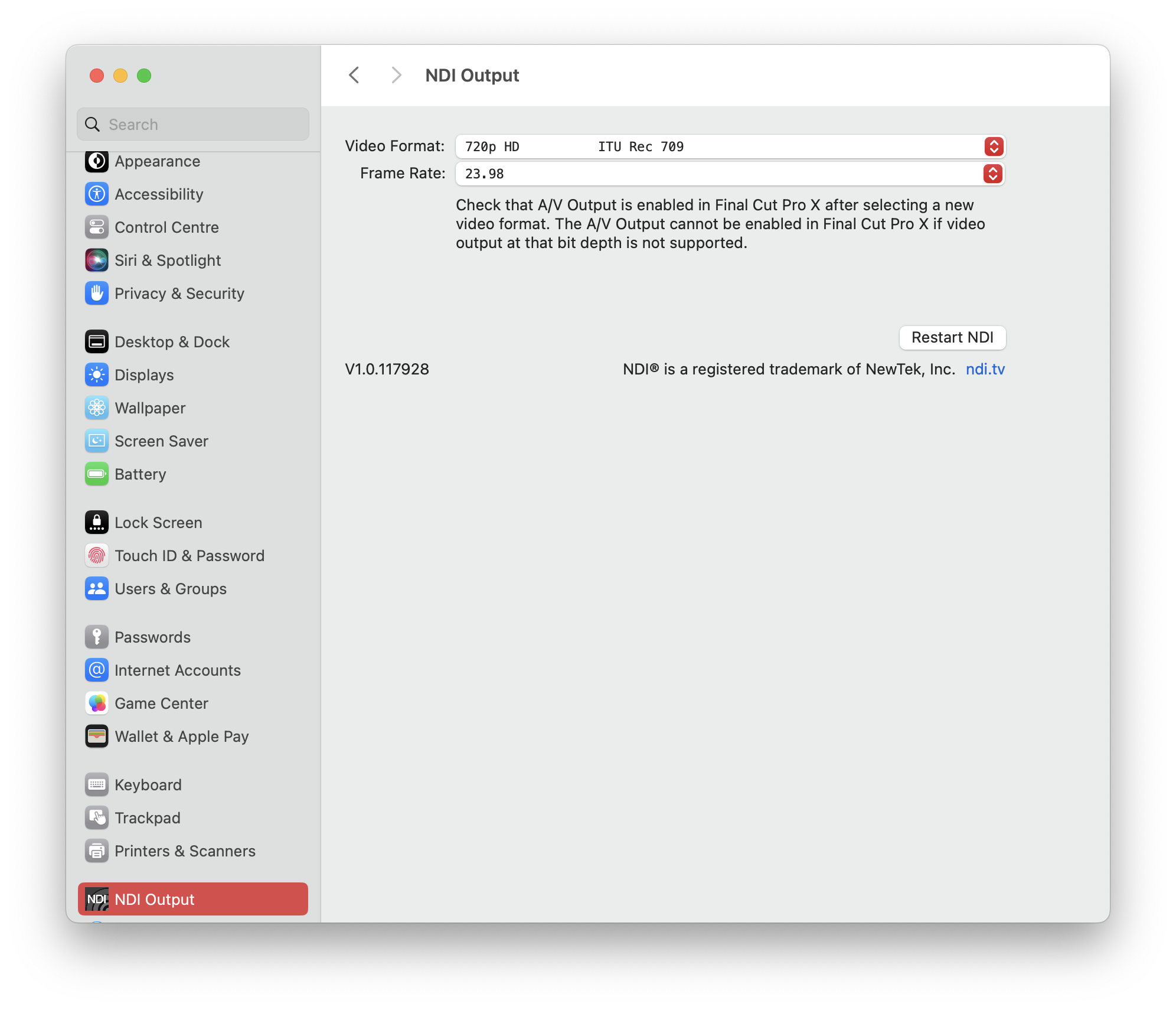Click the Battery icon in sidebar

97,474
